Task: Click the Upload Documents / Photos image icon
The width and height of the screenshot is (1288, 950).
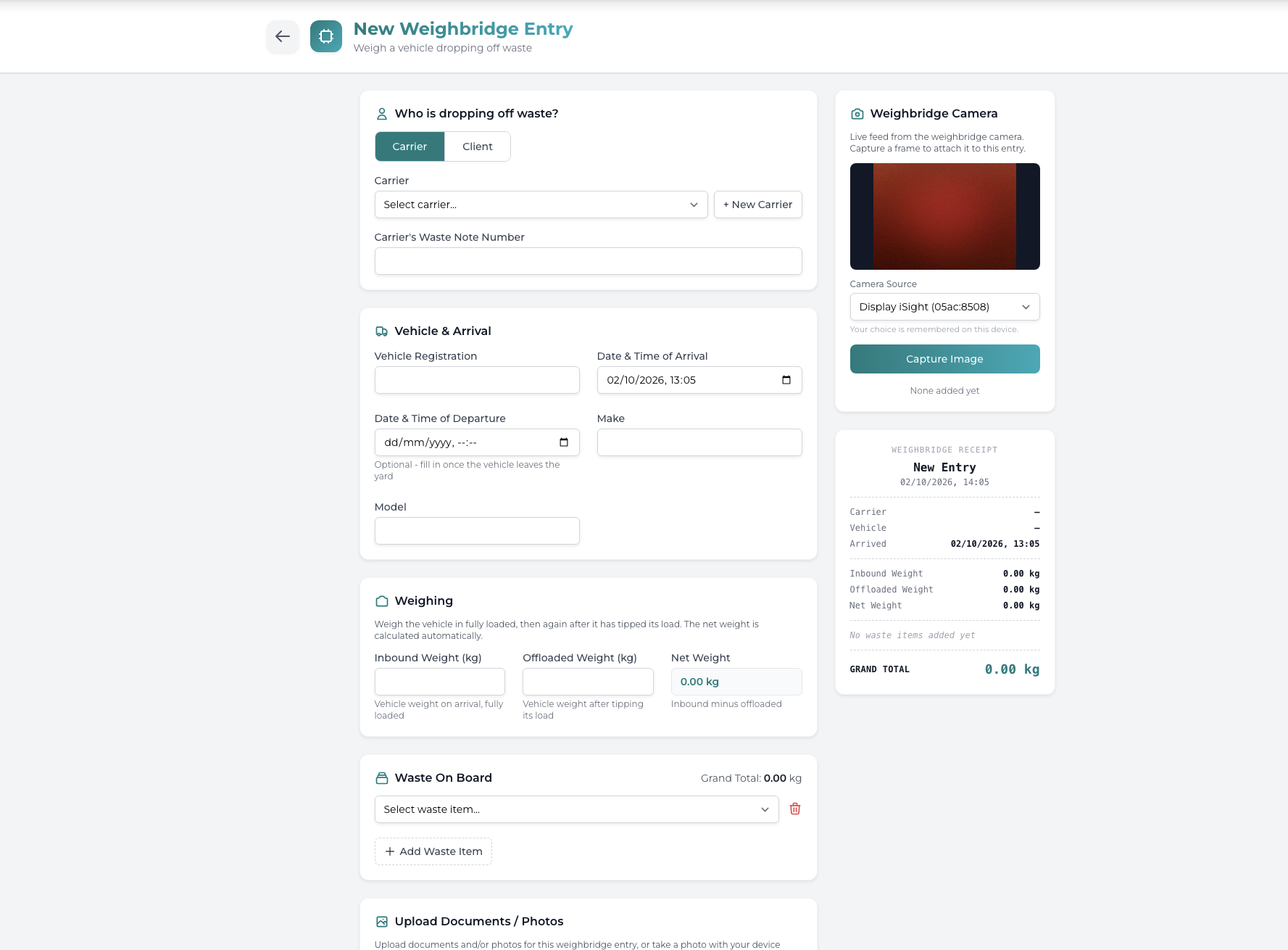Action: [x=382, y=922]
